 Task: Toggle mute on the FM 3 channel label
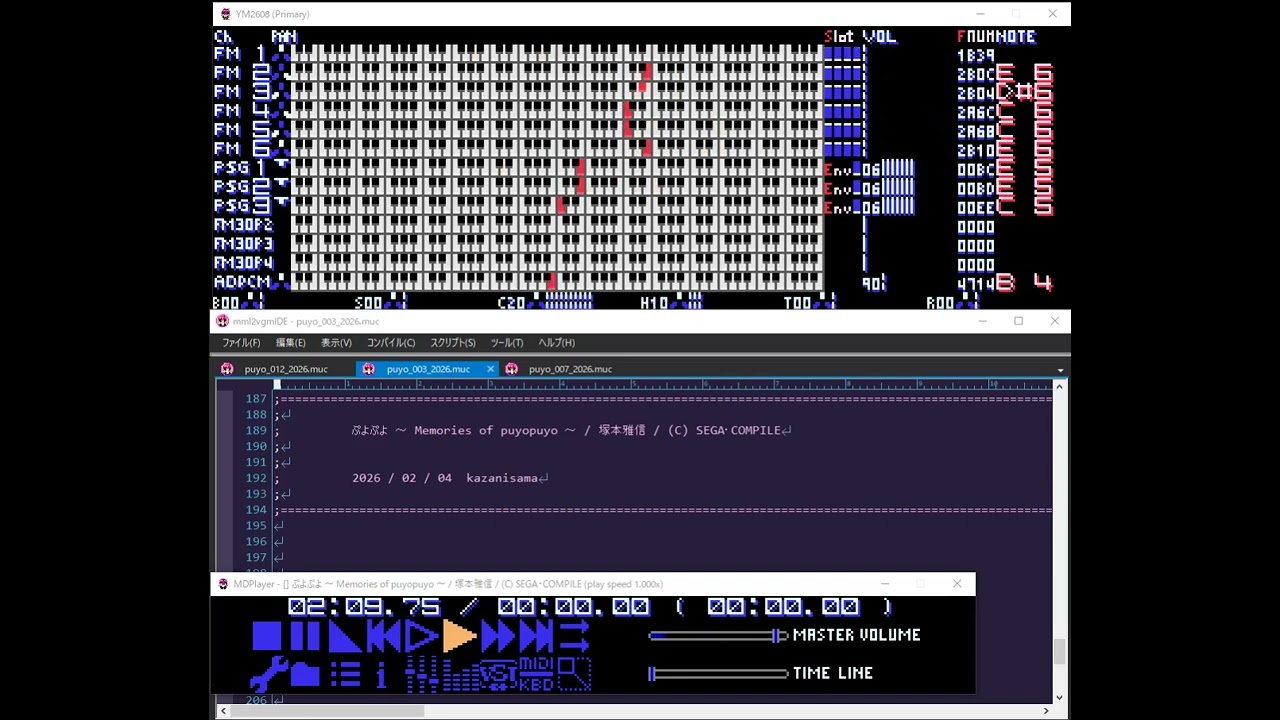tap(241, 92)
